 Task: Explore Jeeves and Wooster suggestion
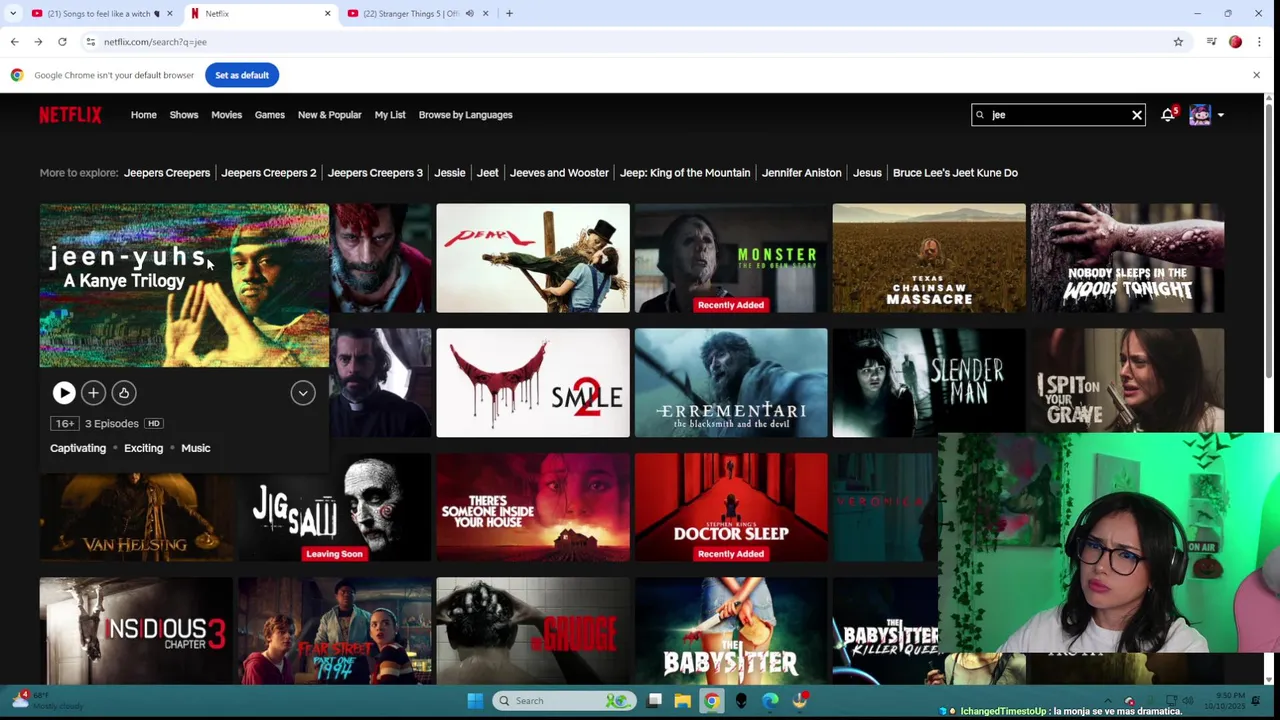(x=559, y=173)
